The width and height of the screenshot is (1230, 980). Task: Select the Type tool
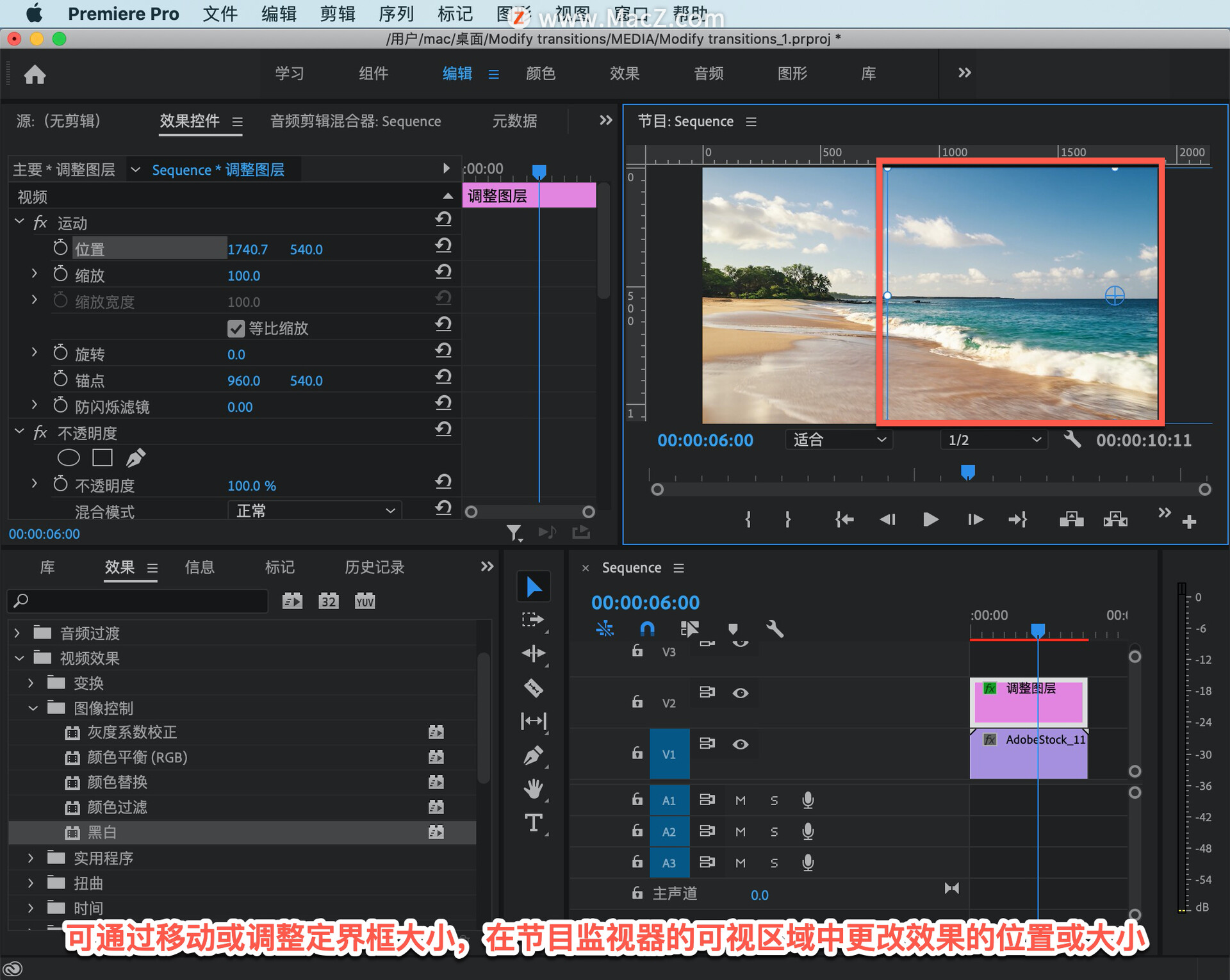pos(533,822)
